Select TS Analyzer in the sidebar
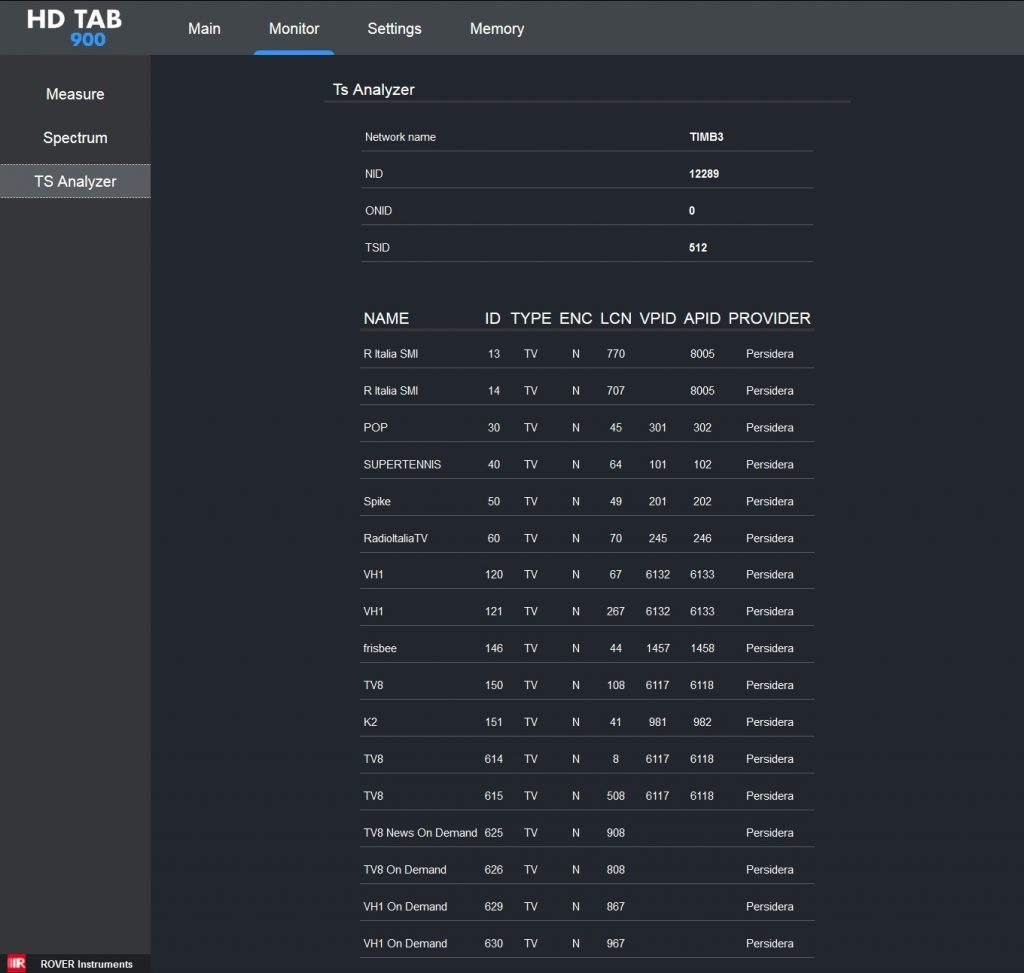This screenshot has width=1024, height=973. (x=75, y=181)
